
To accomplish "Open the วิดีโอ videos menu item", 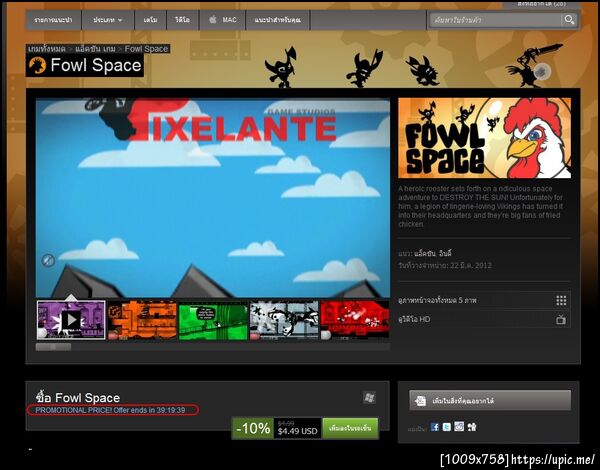I will 183,20.
